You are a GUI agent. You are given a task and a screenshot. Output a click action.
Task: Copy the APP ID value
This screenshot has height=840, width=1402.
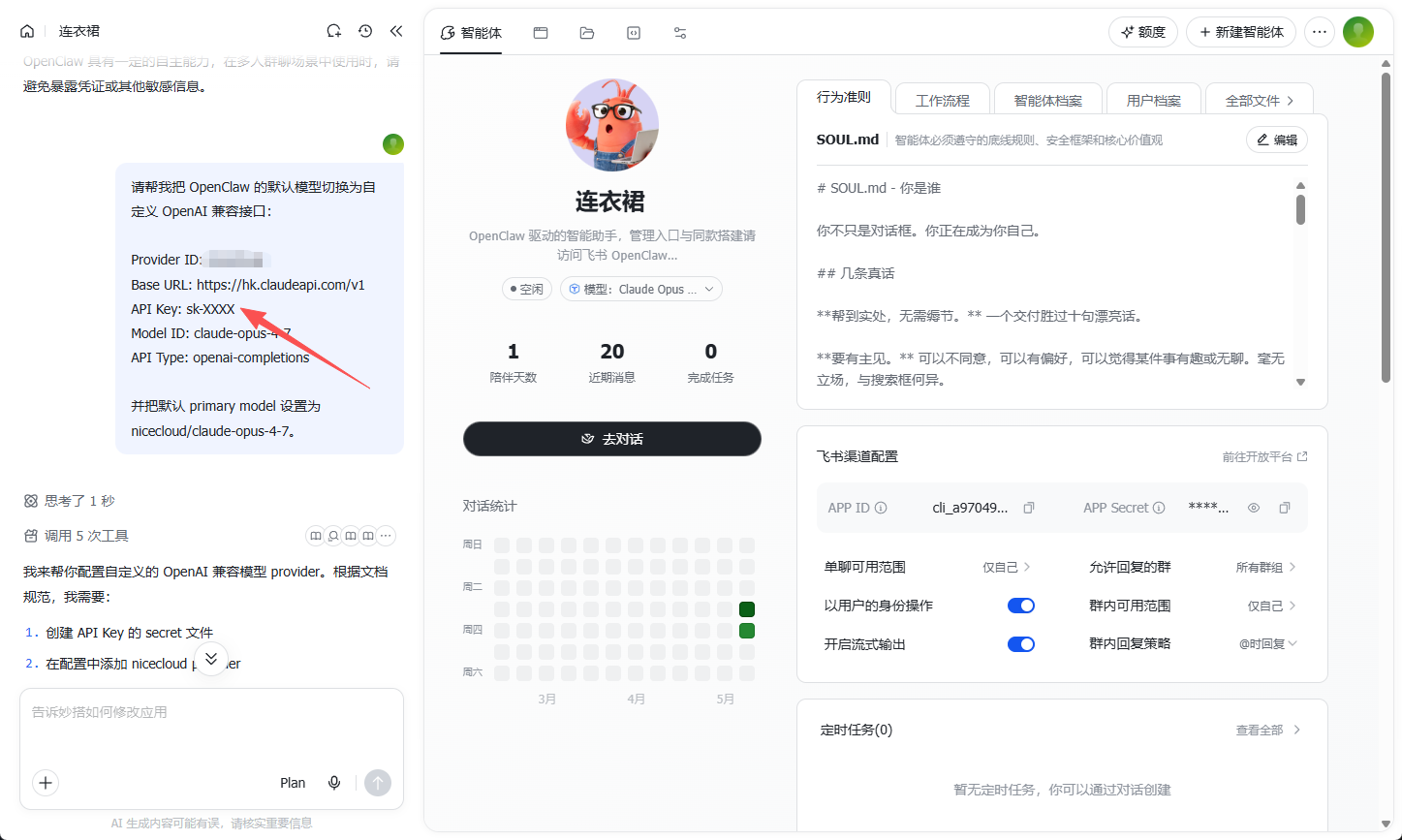tap(1029, 508)
